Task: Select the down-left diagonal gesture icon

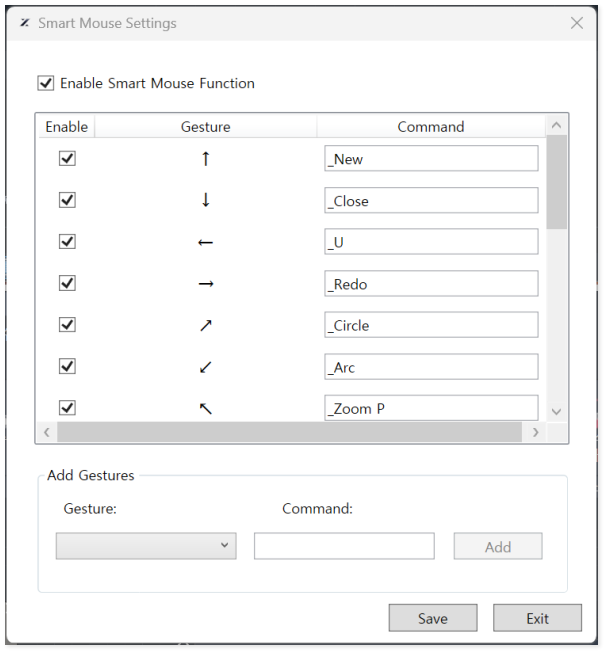Action: (206, 367)
